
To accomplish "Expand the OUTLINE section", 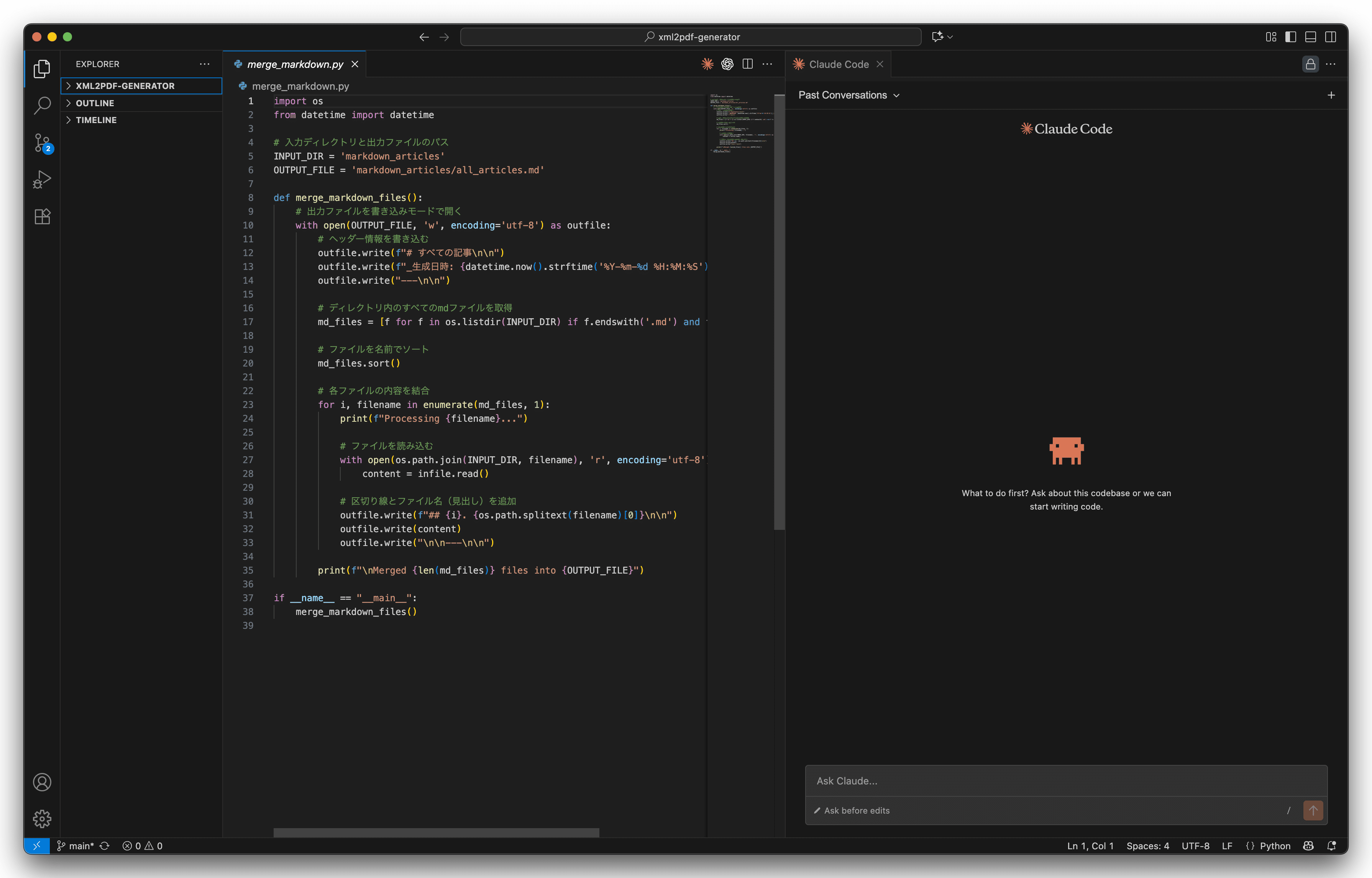I will click(x=95, y=103).
